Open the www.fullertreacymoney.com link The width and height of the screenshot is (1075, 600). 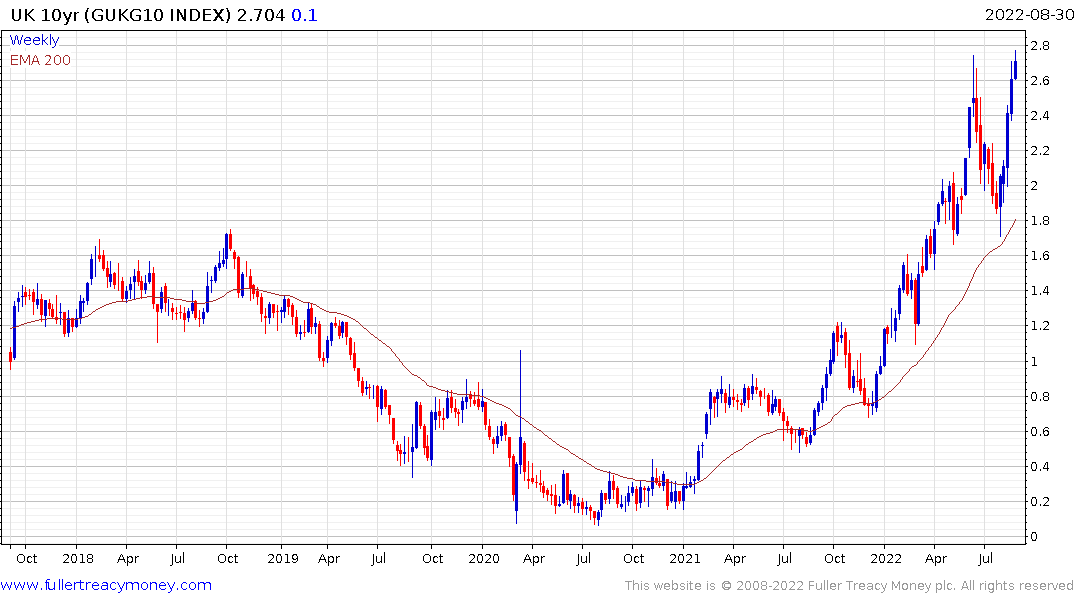coord(106,585)
